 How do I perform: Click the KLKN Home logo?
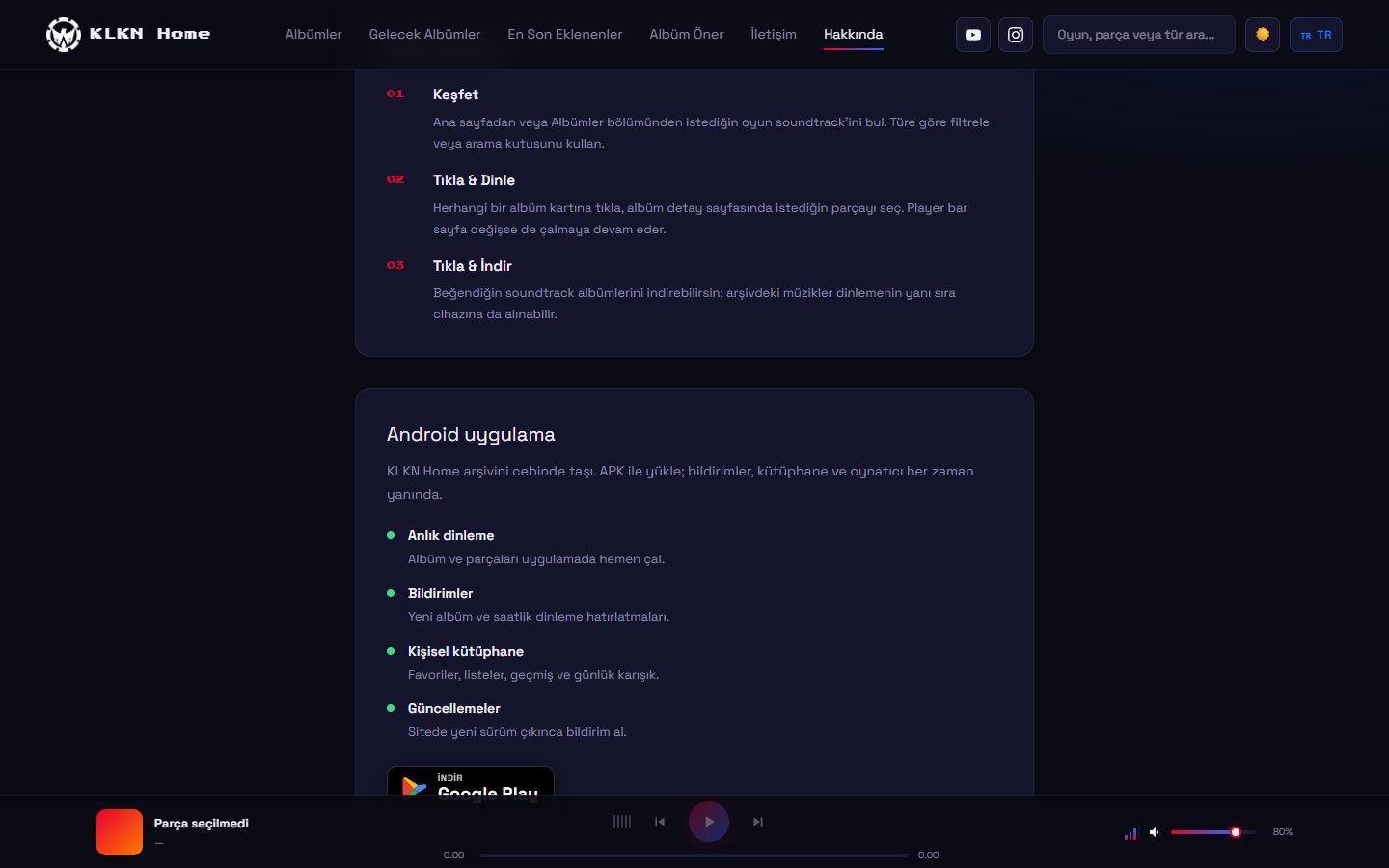point(128,35)
